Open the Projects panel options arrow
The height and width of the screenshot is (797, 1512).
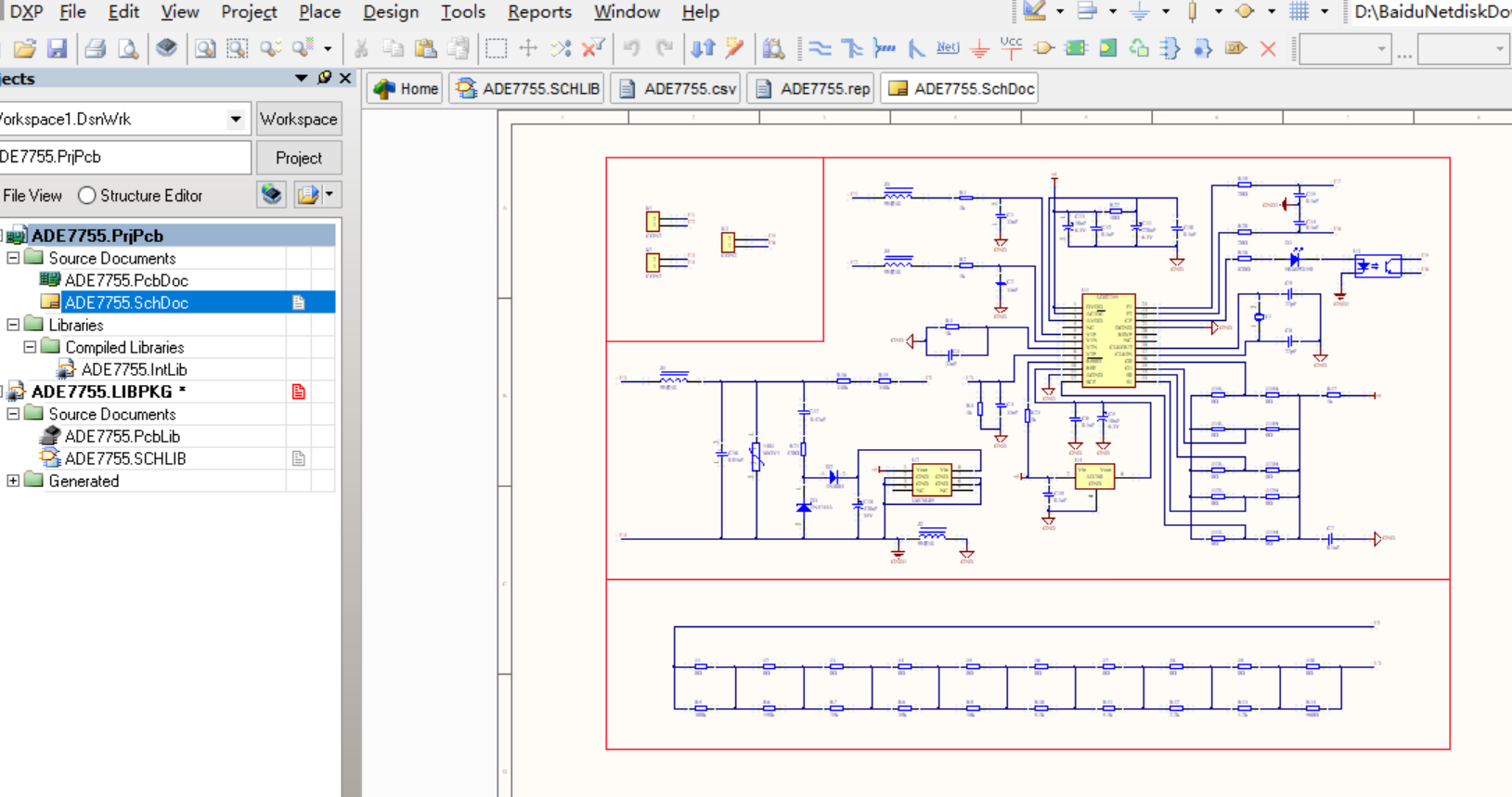point(301,78)
